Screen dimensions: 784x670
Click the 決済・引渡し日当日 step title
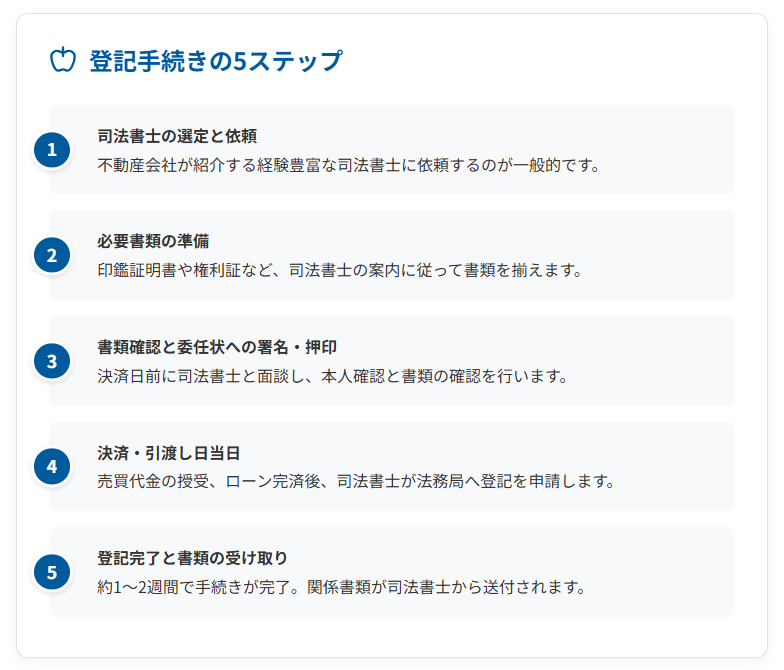(169, 453)
